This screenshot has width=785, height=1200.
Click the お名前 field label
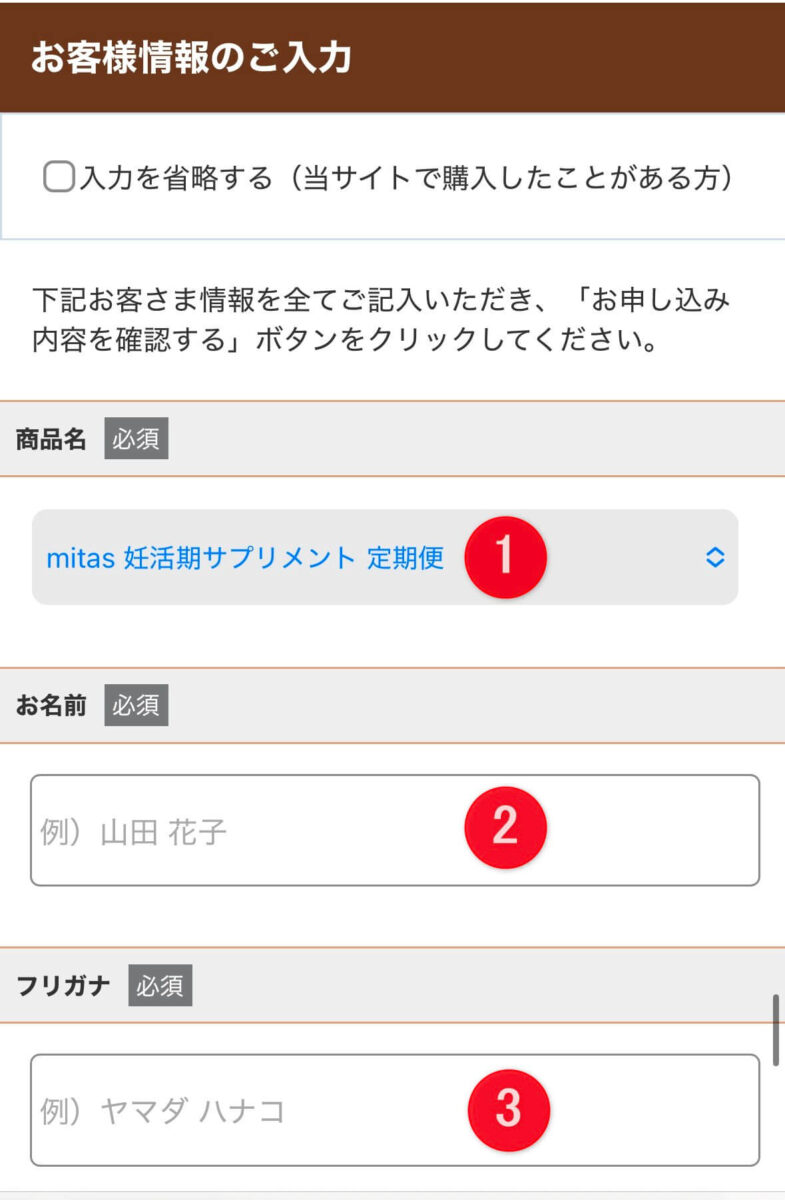52,706
